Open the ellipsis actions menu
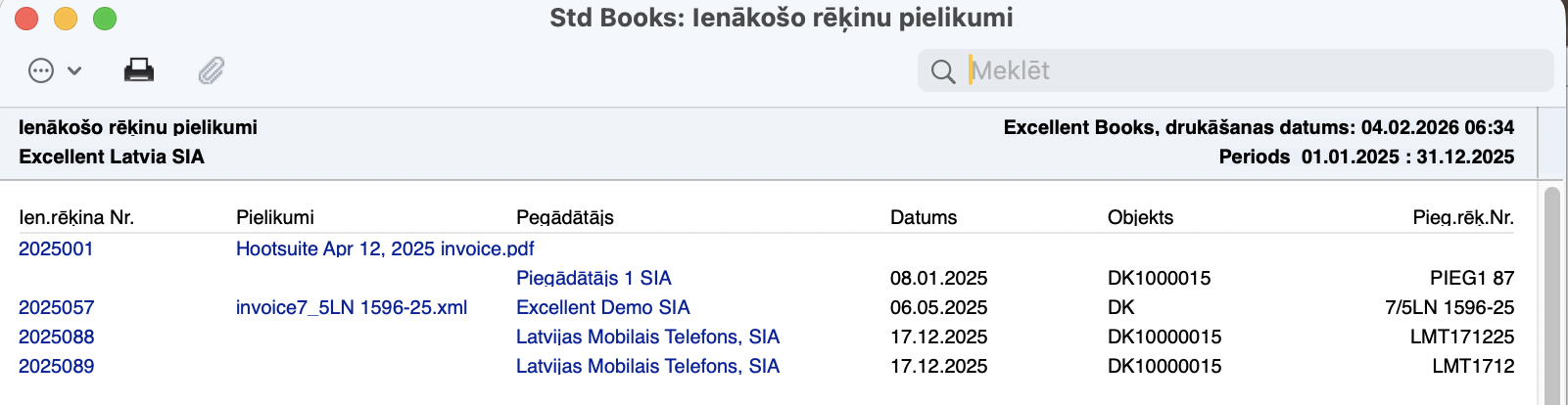The height and width of the screenshot is (405, 1568). 41,70
